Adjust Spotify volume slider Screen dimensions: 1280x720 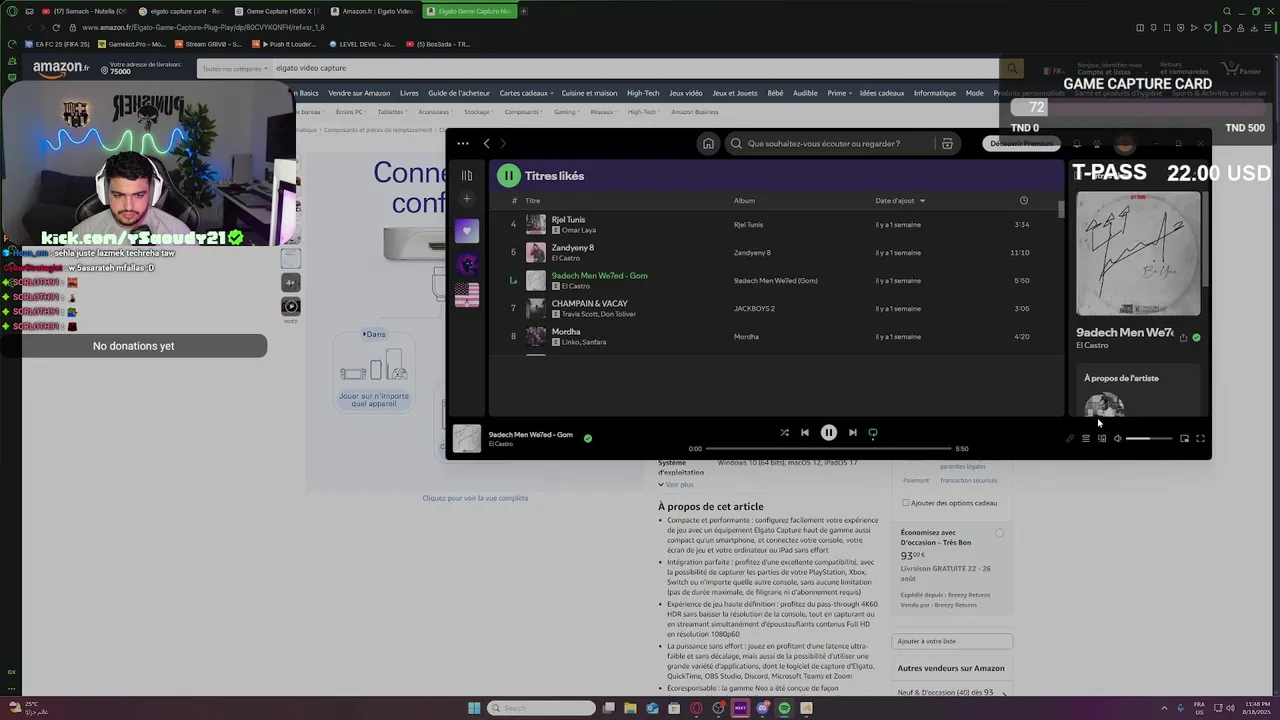(x=1148, y=438)
